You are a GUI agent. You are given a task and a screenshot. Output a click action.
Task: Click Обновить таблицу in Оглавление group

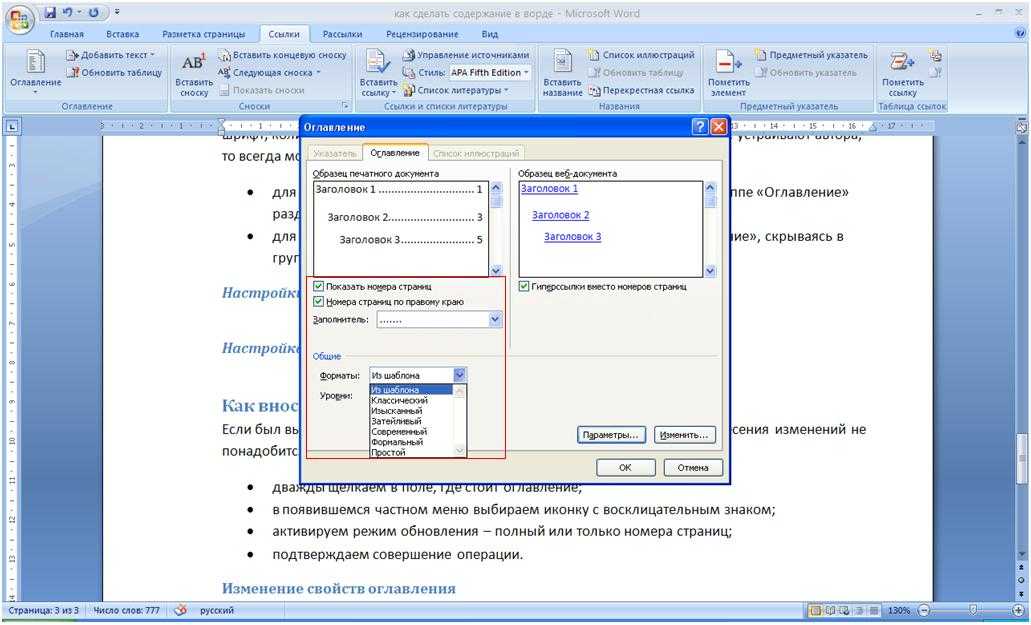[114, 73]
